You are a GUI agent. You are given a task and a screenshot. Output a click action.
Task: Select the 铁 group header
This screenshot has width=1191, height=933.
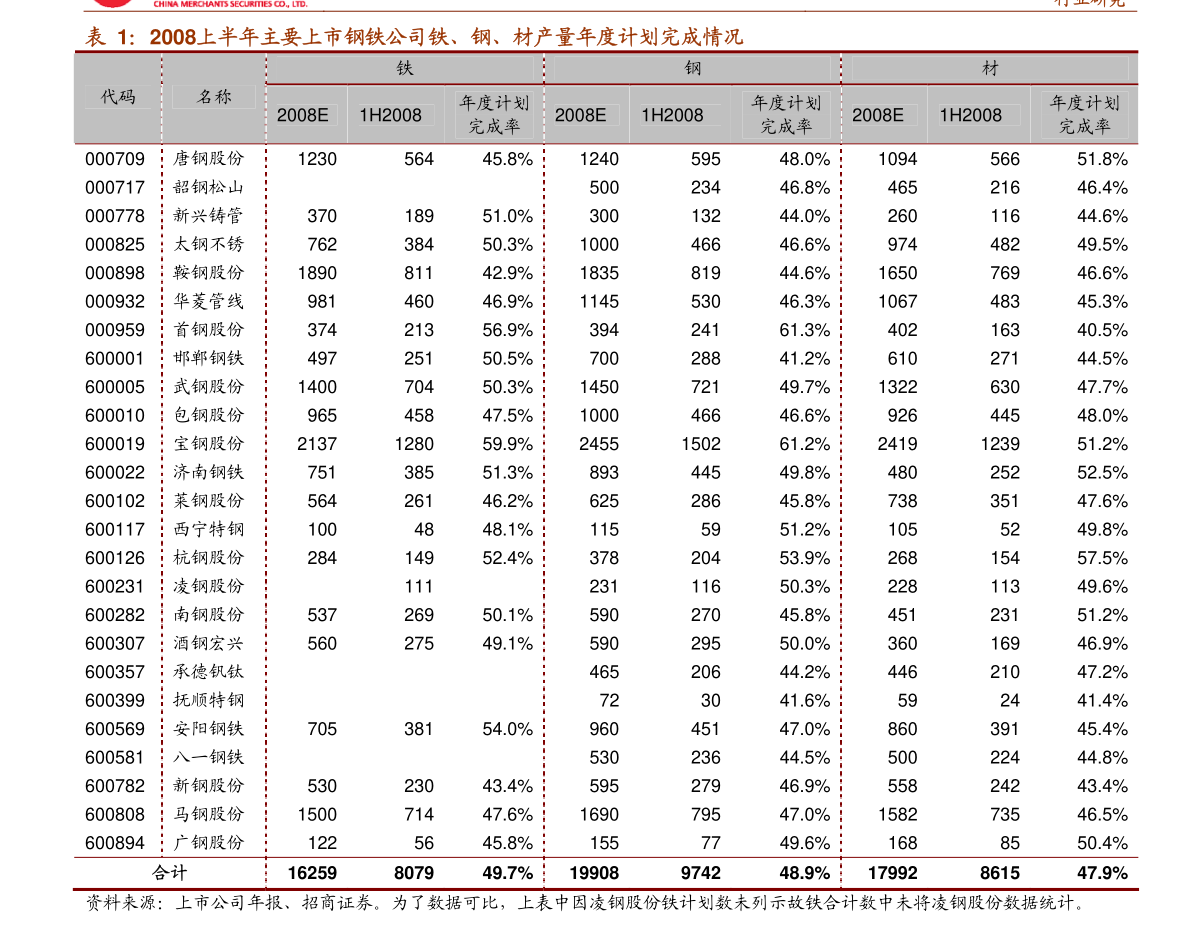coord(404,68)
